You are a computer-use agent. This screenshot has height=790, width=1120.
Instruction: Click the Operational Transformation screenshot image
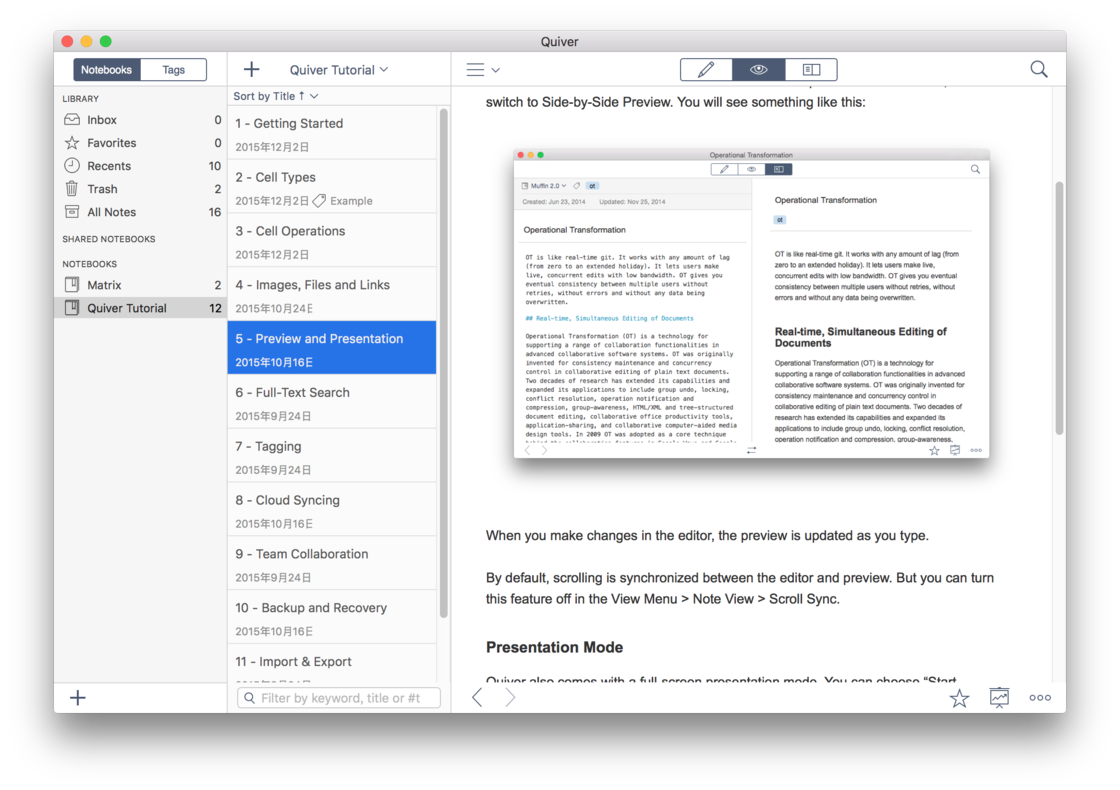(751, 304)
